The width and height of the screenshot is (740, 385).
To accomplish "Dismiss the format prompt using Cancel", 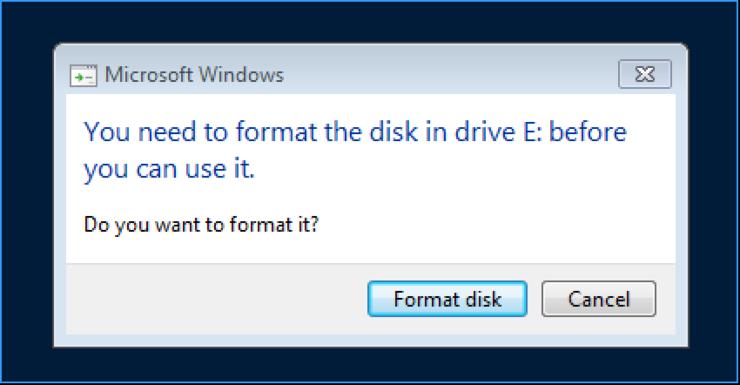I will tap(598, 299).
